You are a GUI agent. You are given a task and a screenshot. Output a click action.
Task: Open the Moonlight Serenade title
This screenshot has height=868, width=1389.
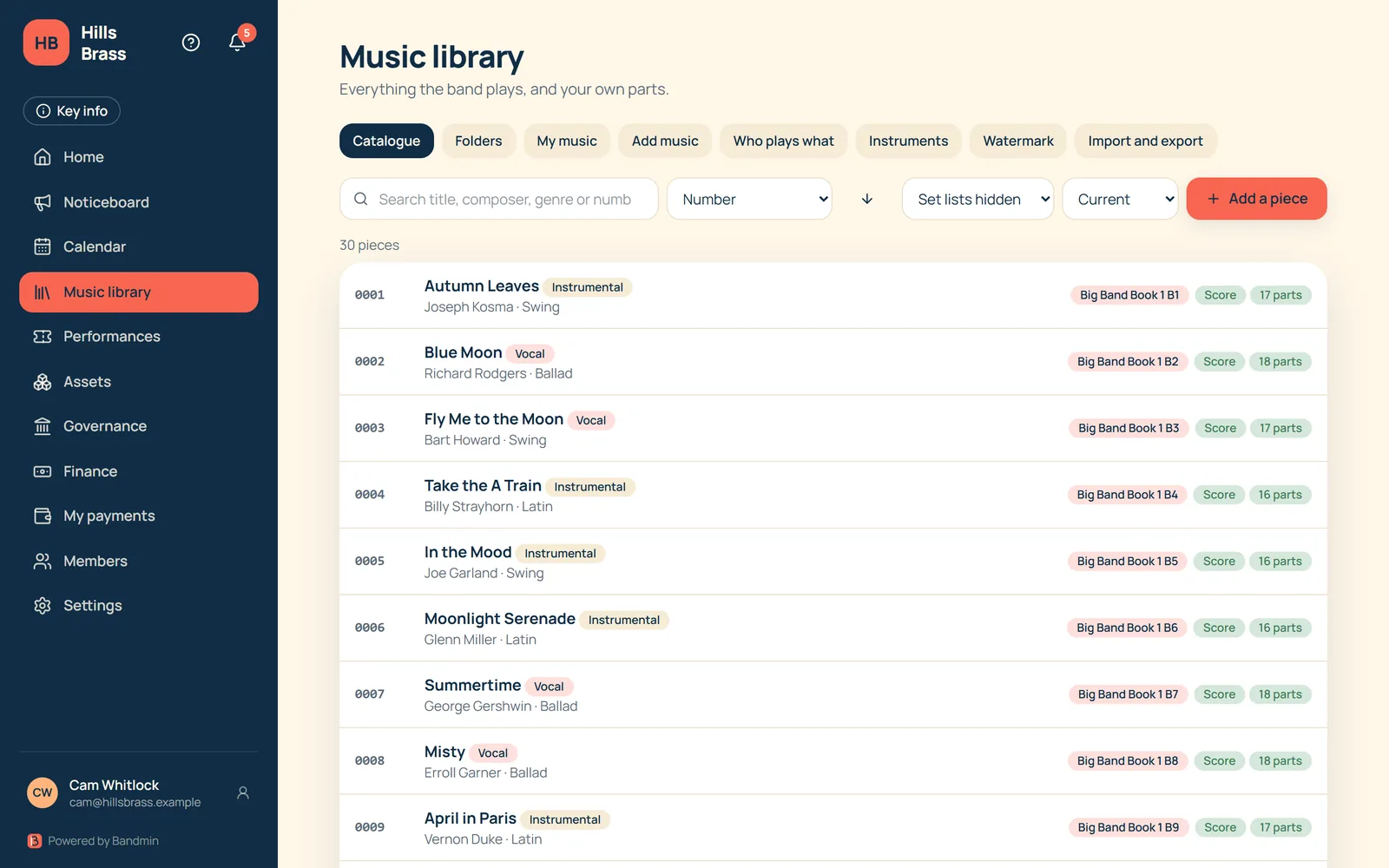point(500,619)
